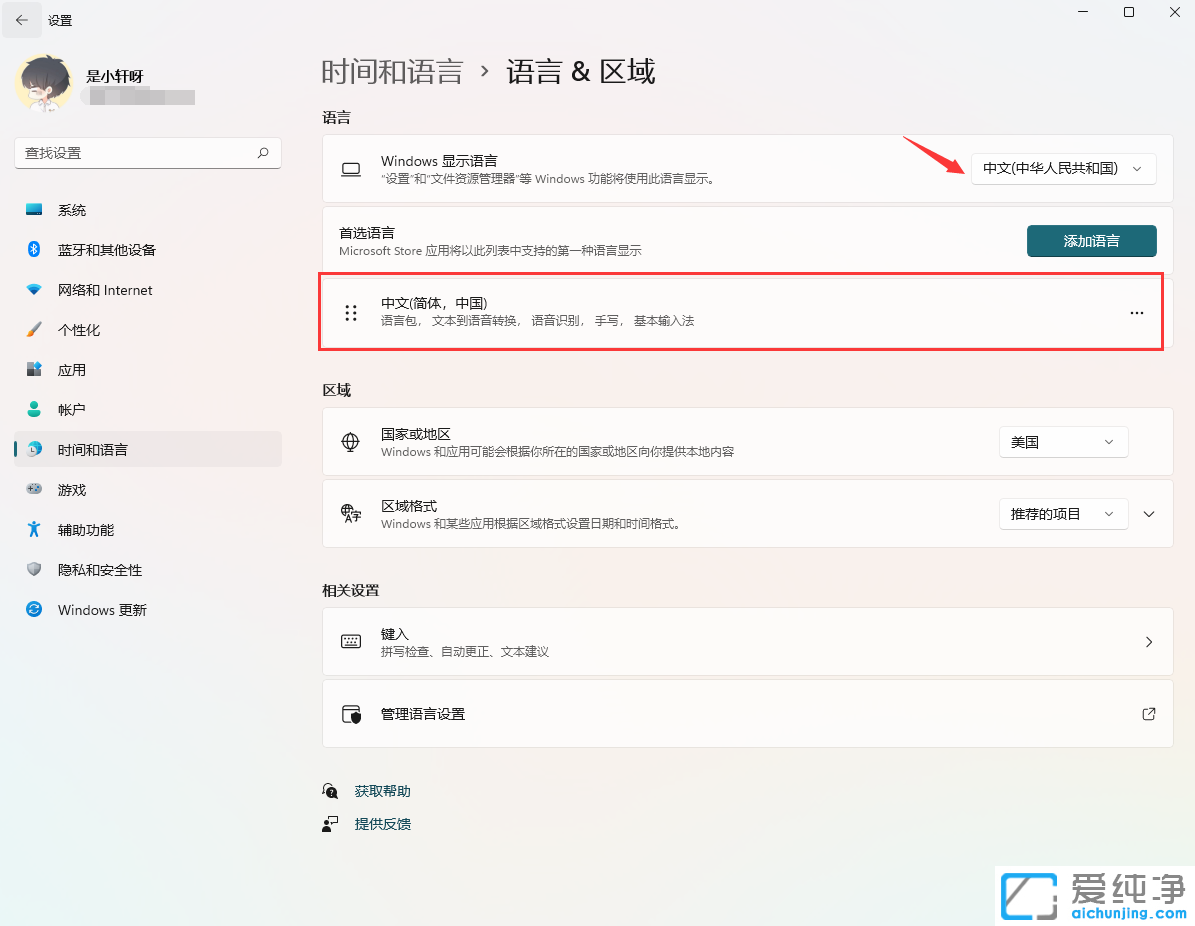
Task: Click the 查找设置 search field
Action: tap(148, 153)
